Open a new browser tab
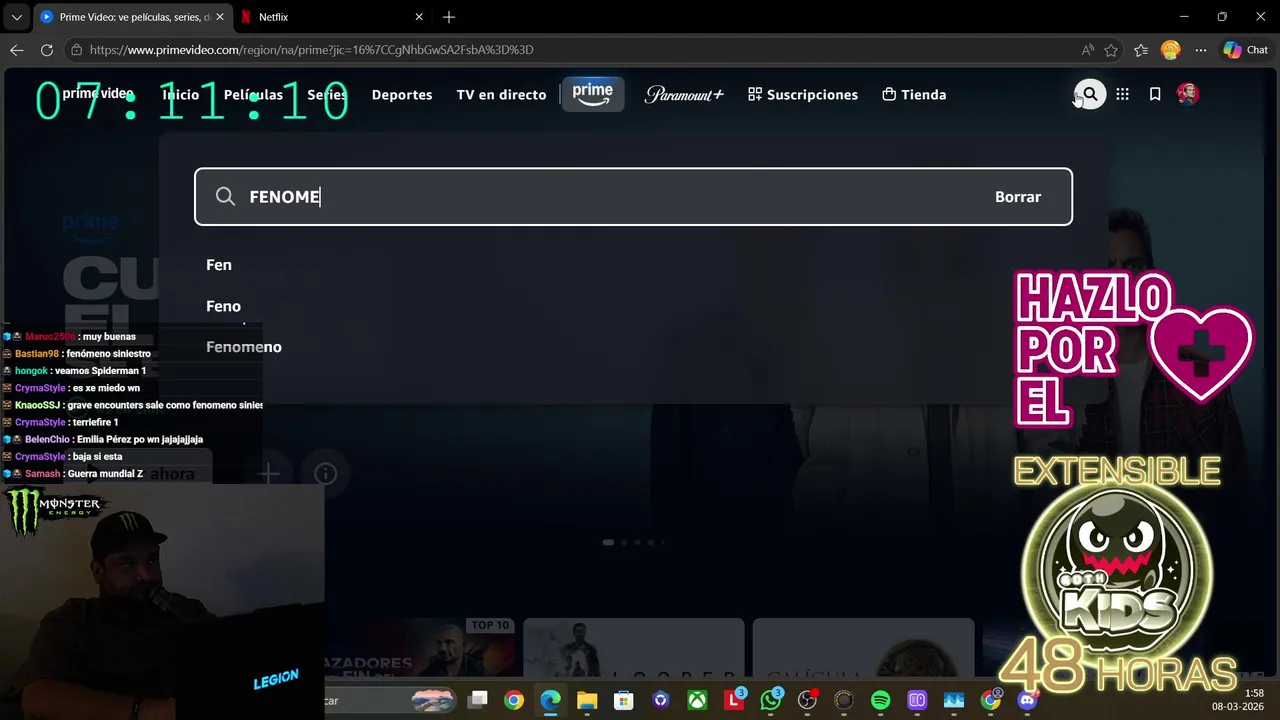The image size is (1280, 720). tap(449, 17)
